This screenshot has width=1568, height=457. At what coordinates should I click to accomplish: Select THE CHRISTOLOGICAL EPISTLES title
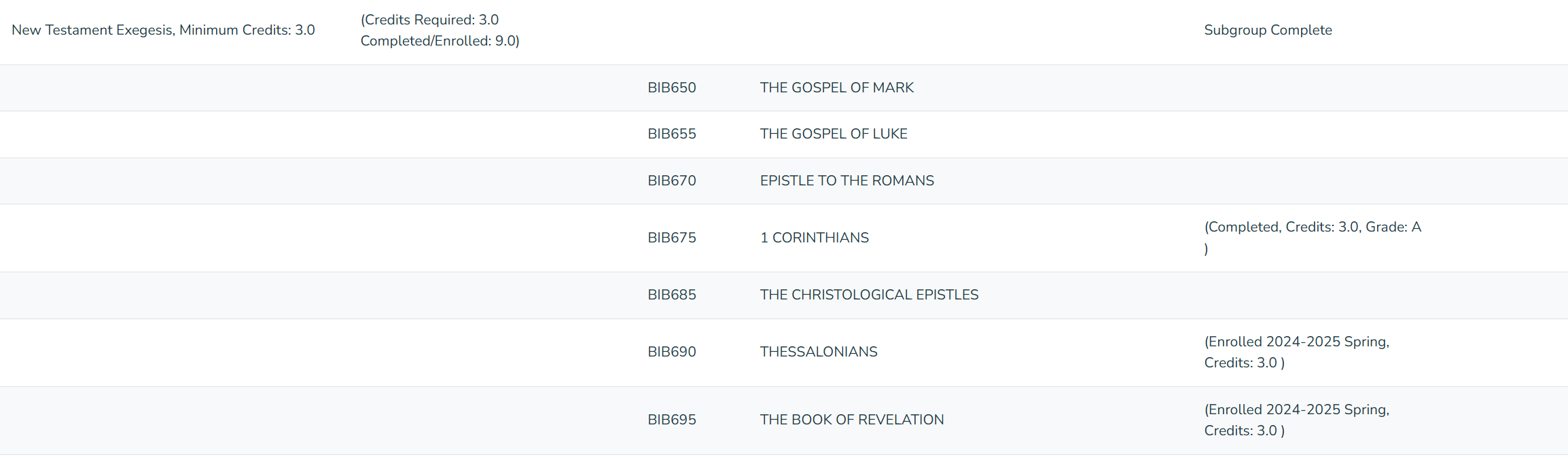click(869, 295)
